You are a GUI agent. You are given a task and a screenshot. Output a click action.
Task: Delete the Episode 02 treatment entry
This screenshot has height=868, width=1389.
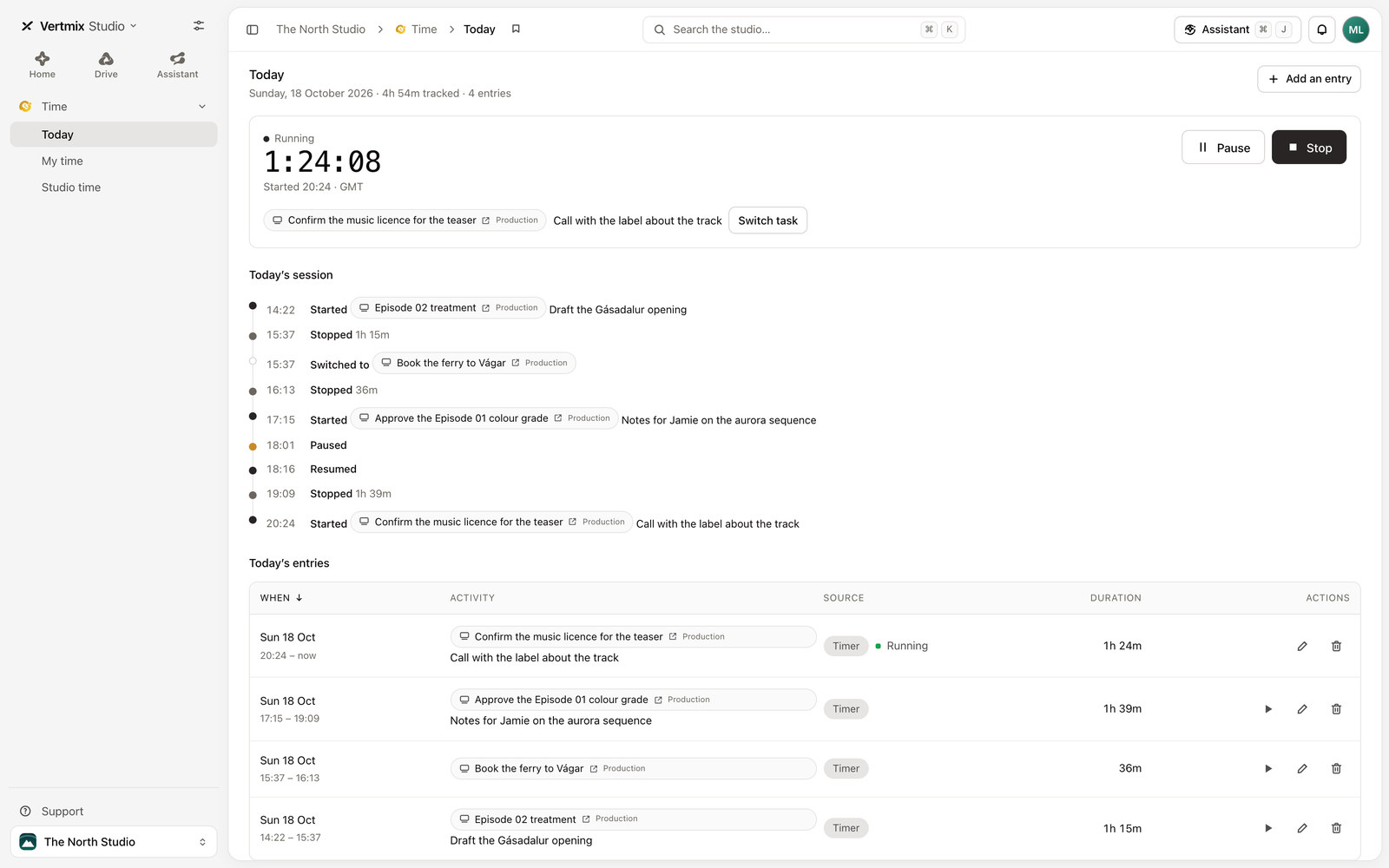click(x=1336, y=828)
